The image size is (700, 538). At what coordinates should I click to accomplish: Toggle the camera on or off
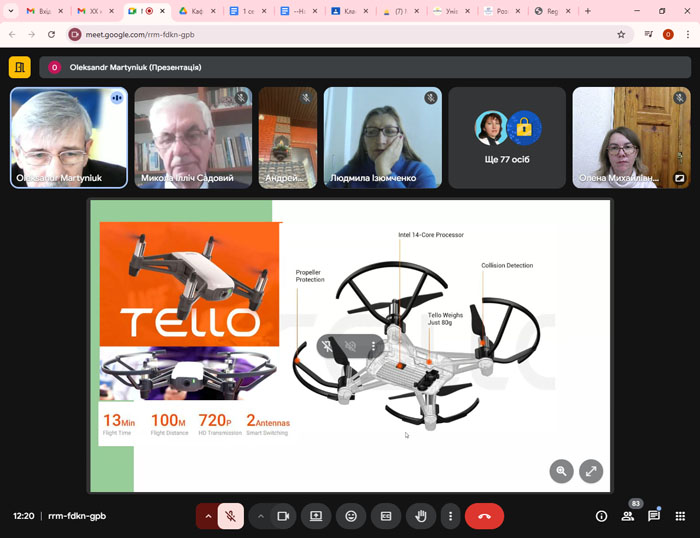click(283, 516)
